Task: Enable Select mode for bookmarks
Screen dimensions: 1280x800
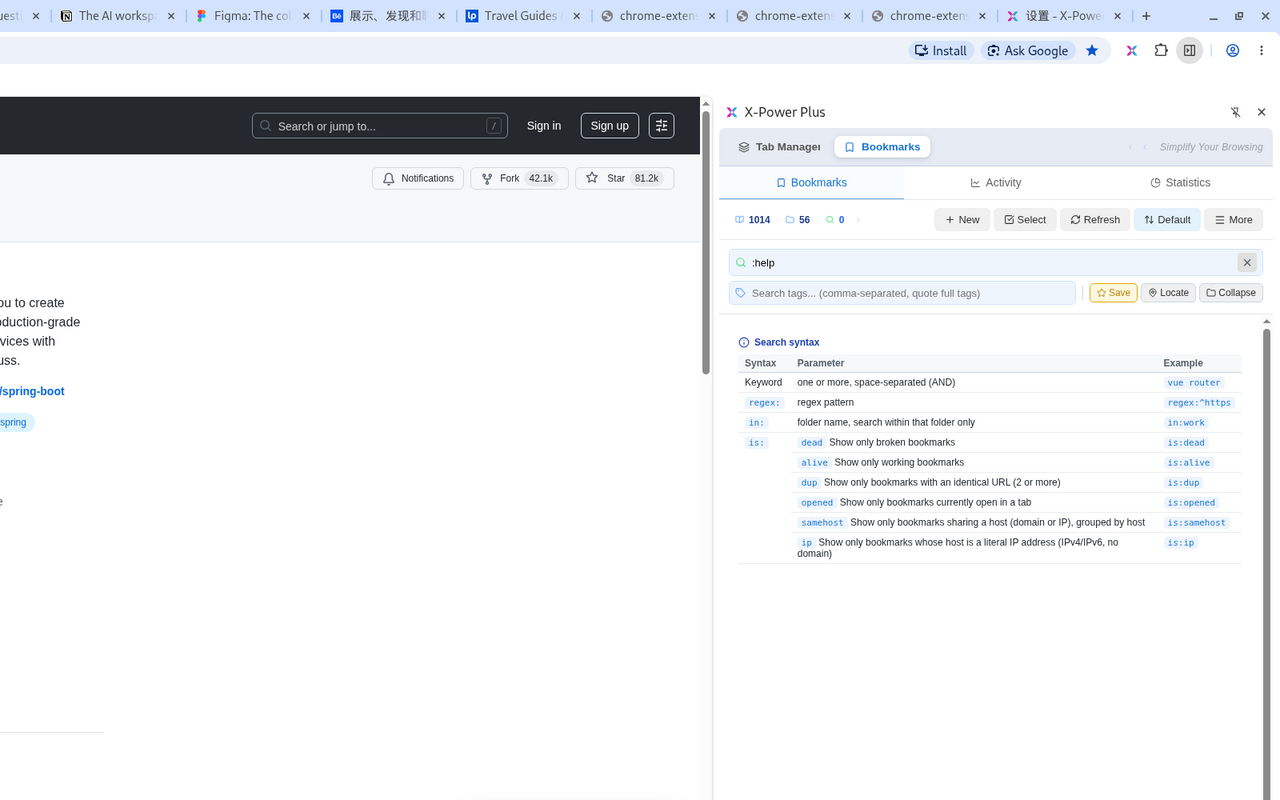Action: [1025, 220]
